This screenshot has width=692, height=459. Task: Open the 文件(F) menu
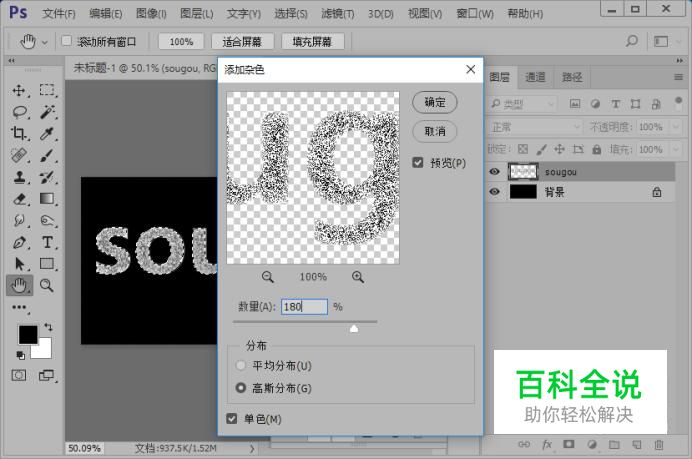[x=59, y=14]
